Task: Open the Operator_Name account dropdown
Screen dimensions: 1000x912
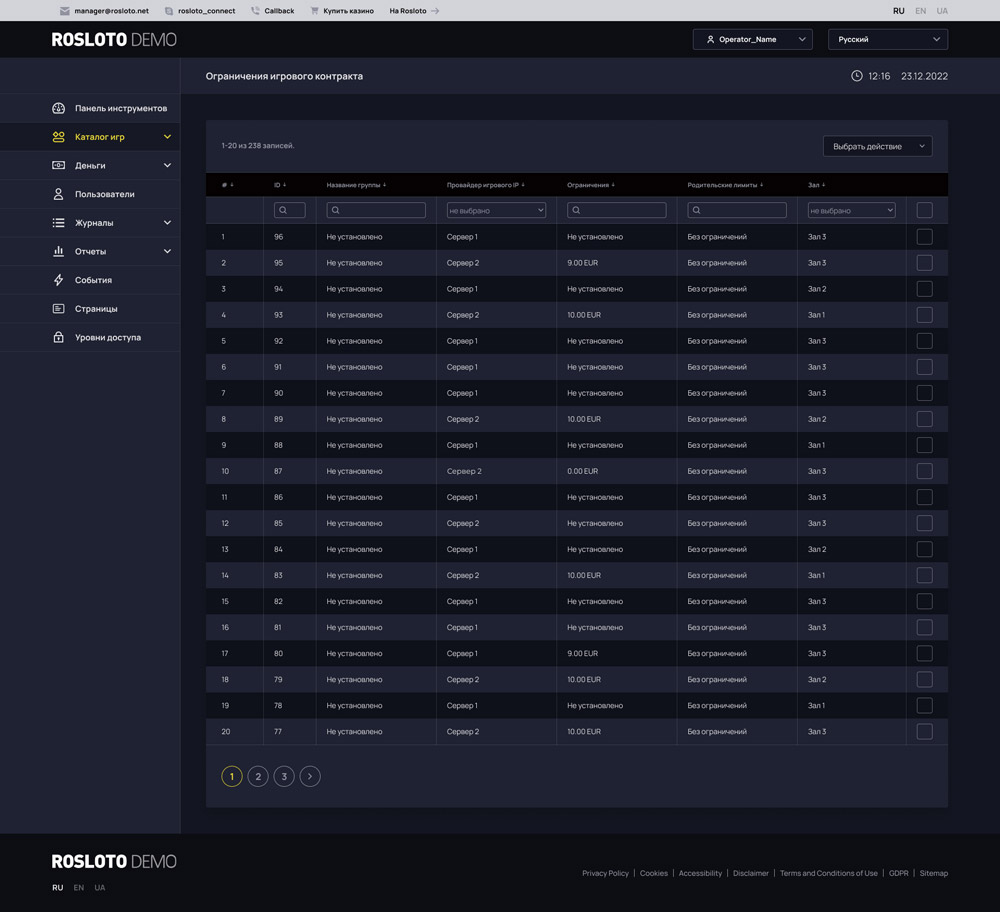Action: (x=752, y=39)
